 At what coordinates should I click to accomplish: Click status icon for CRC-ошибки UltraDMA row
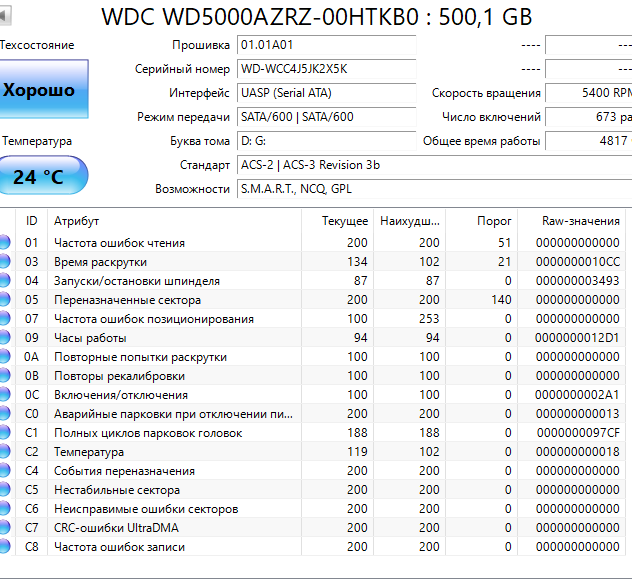4,528
